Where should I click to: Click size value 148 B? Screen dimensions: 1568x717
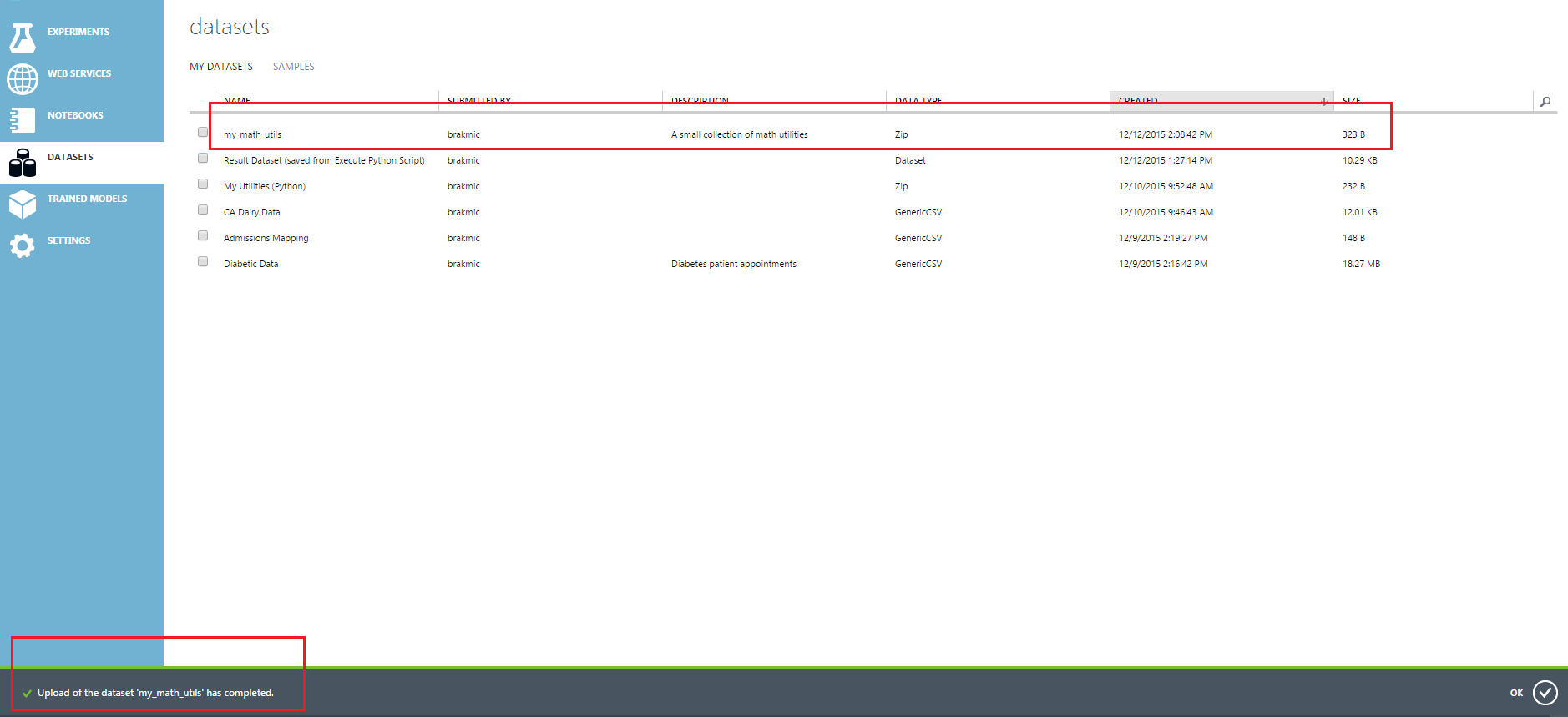tap(1353, 238)
